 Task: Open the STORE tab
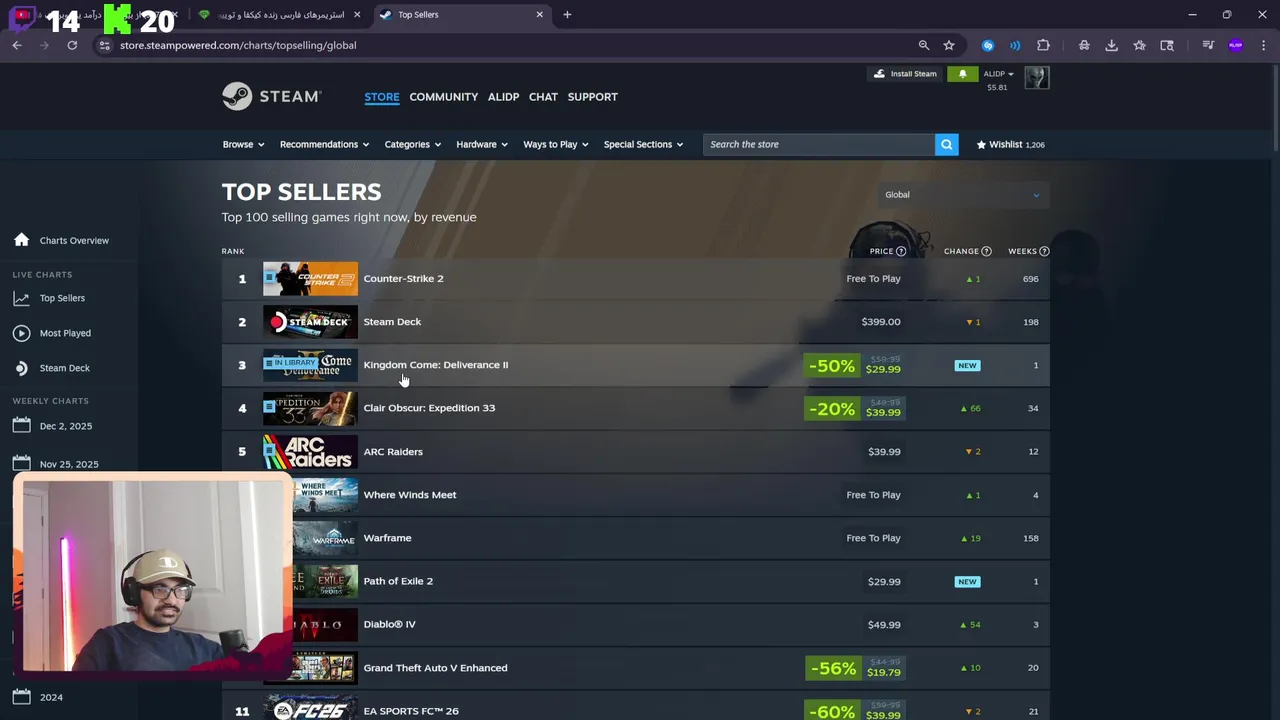point(382,97)
